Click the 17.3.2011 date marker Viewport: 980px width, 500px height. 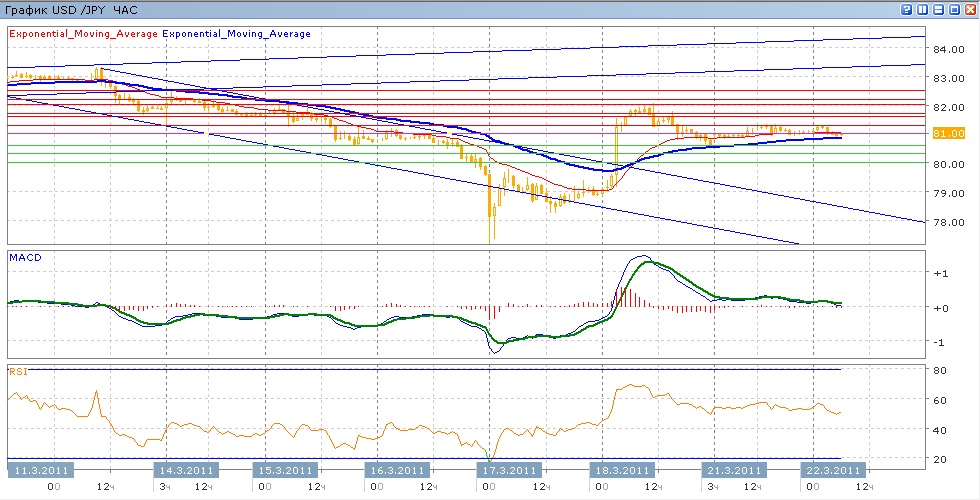[x=507, y=469]
